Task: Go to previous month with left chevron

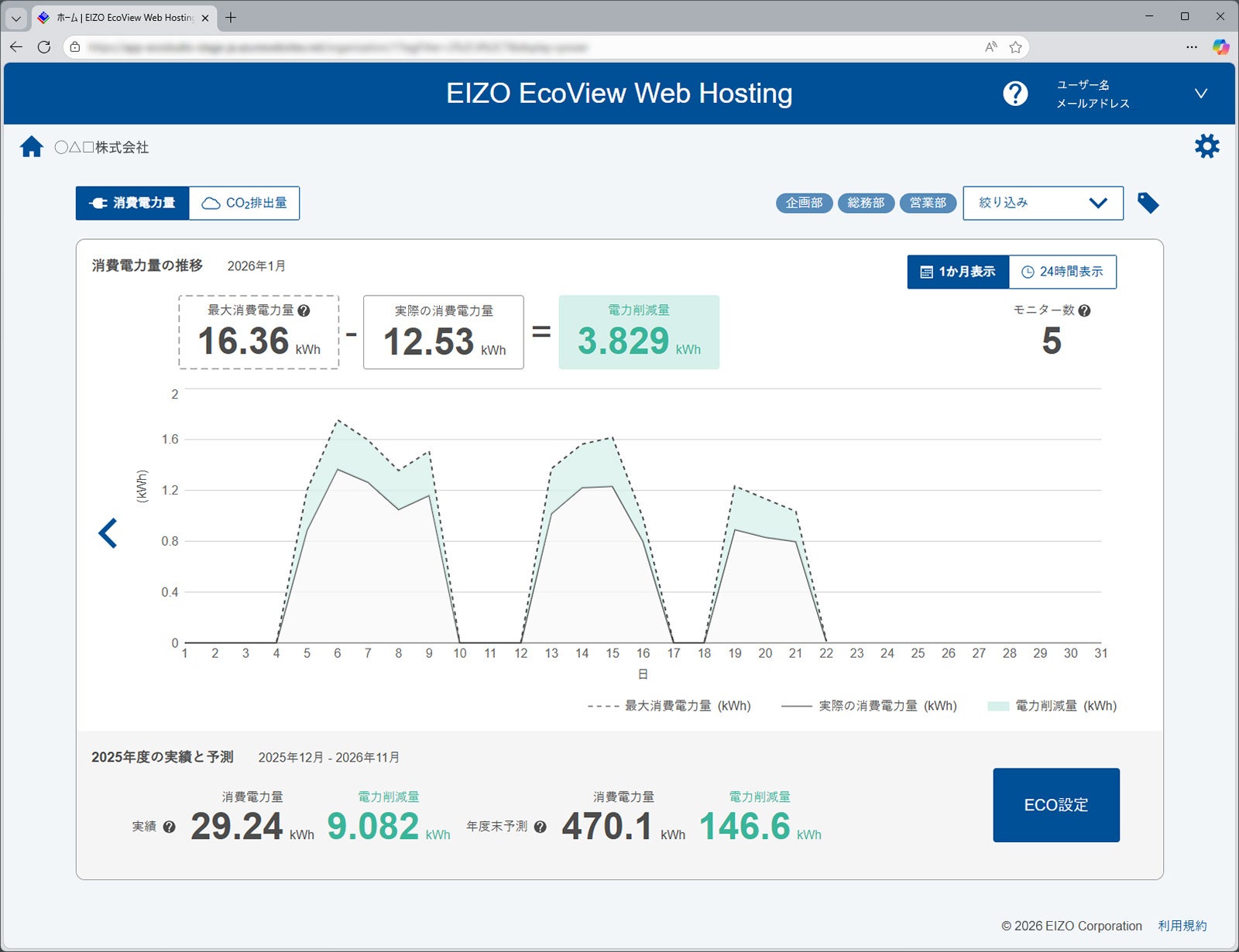Action: tap(108, 533)
